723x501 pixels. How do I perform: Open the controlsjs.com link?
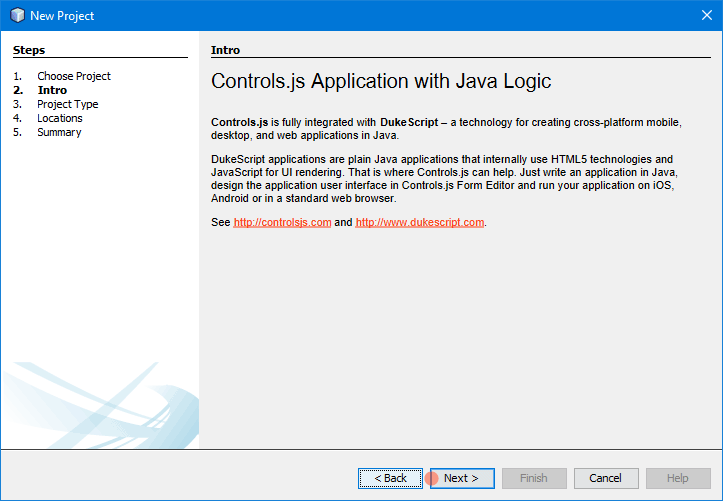(282, 222)
